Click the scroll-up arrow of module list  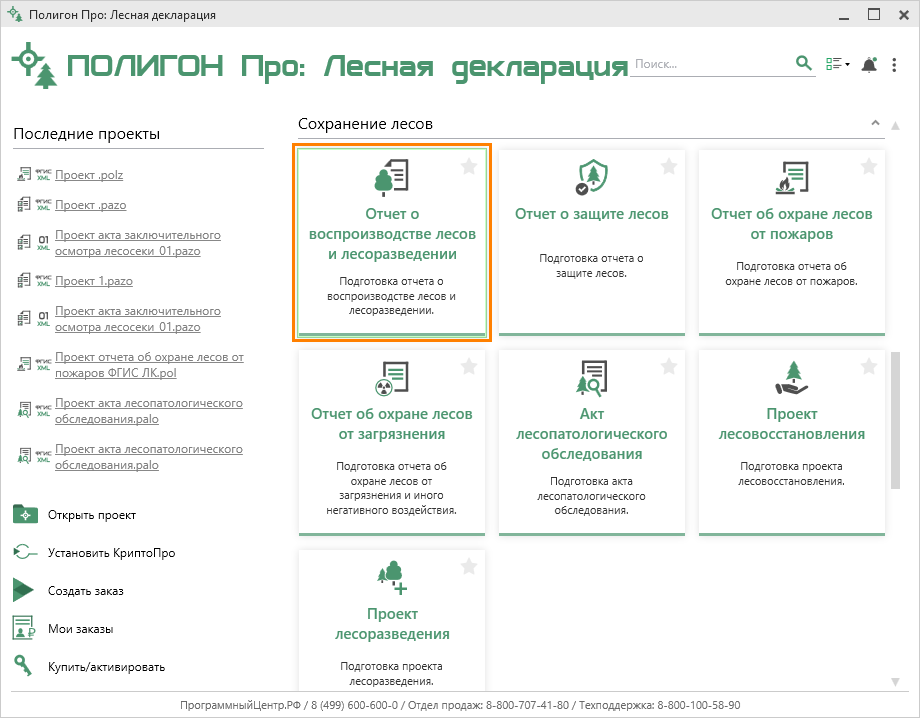point(895,126)
